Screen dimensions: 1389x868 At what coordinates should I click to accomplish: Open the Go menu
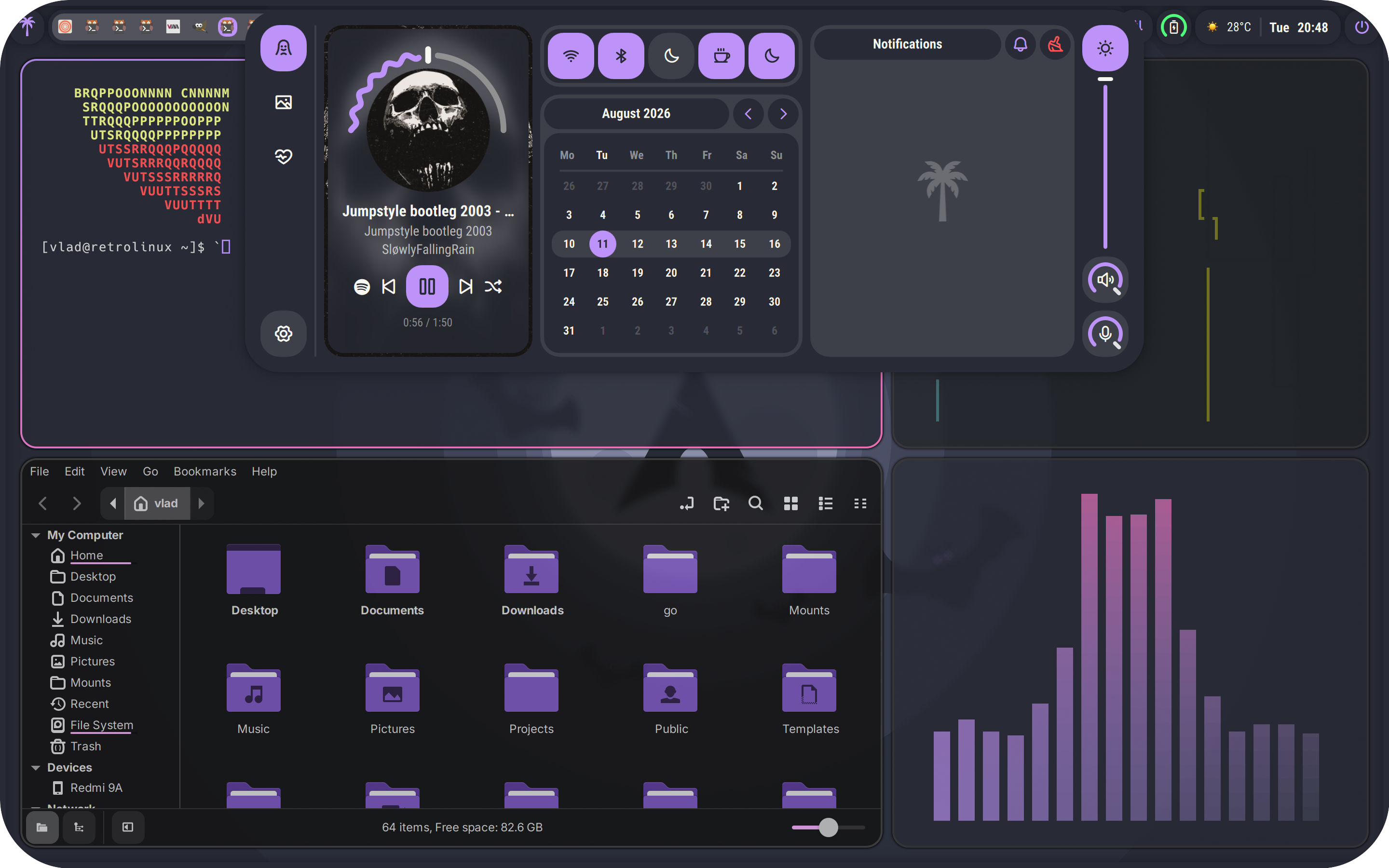click(150, 471)
